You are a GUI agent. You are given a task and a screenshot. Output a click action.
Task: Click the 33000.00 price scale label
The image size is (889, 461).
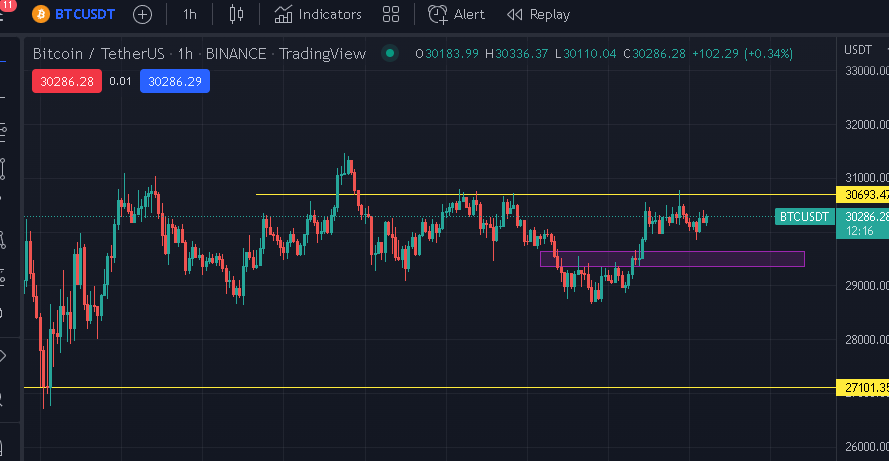tap(866, 71)
